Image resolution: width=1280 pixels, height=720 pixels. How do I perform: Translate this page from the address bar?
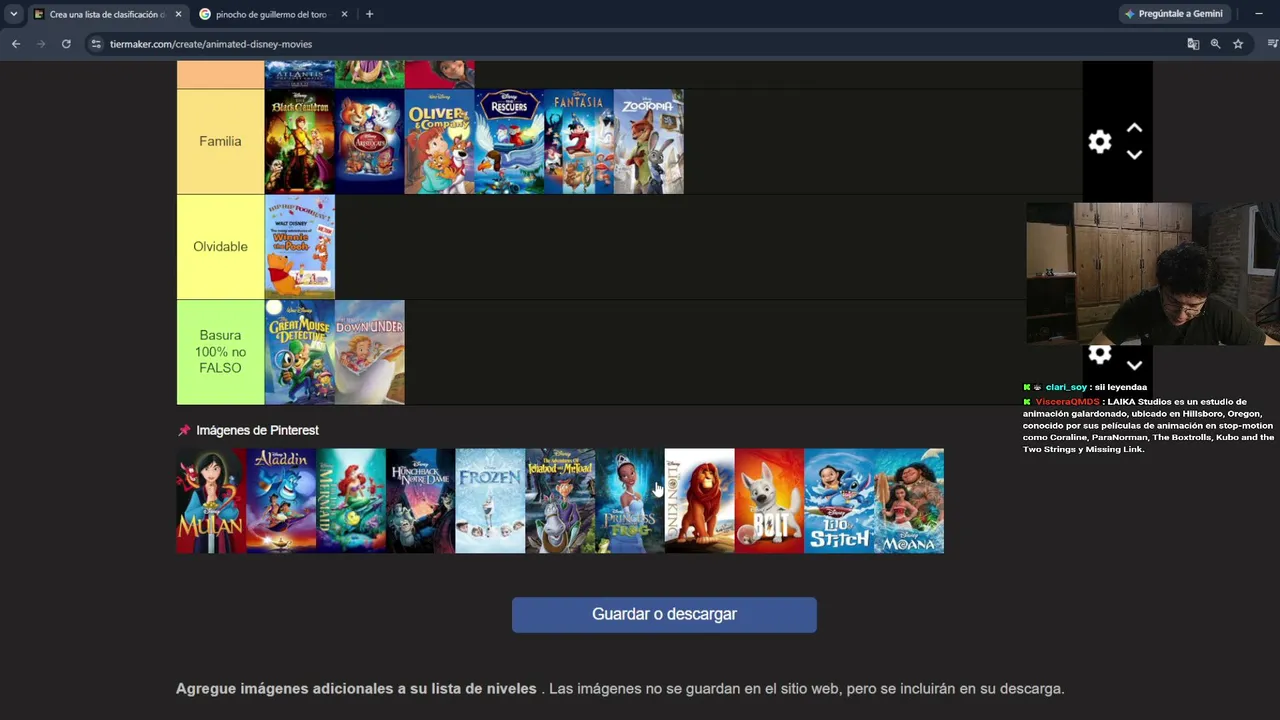point(1193,44)
